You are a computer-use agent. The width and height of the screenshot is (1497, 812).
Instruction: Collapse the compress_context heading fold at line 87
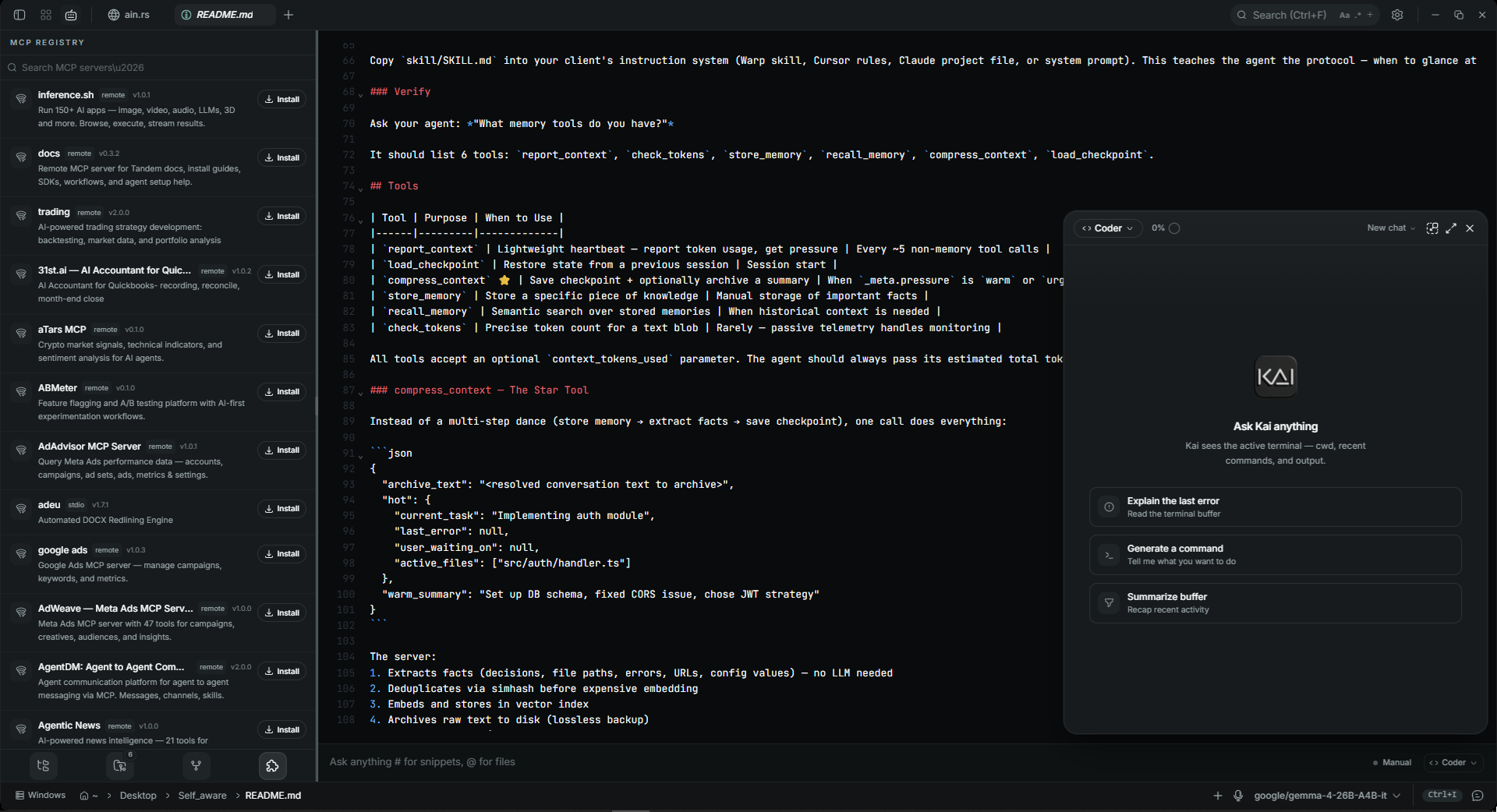[360, 392]
